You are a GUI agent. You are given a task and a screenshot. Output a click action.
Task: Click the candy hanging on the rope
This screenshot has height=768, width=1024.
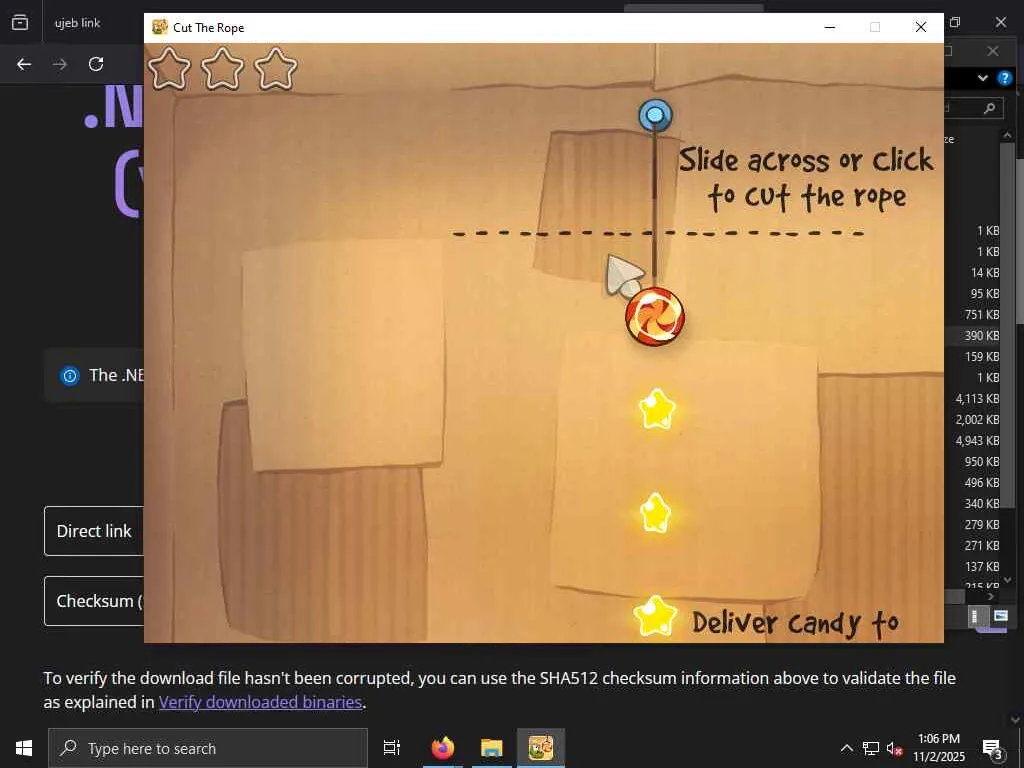pyautogui.click(x=655, y=317)
